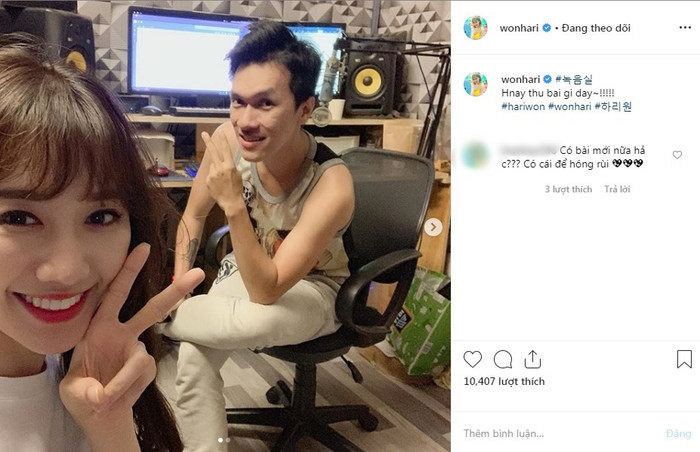Save the post with the bookmark icon
Screen dimensions: 700x452
684,359
